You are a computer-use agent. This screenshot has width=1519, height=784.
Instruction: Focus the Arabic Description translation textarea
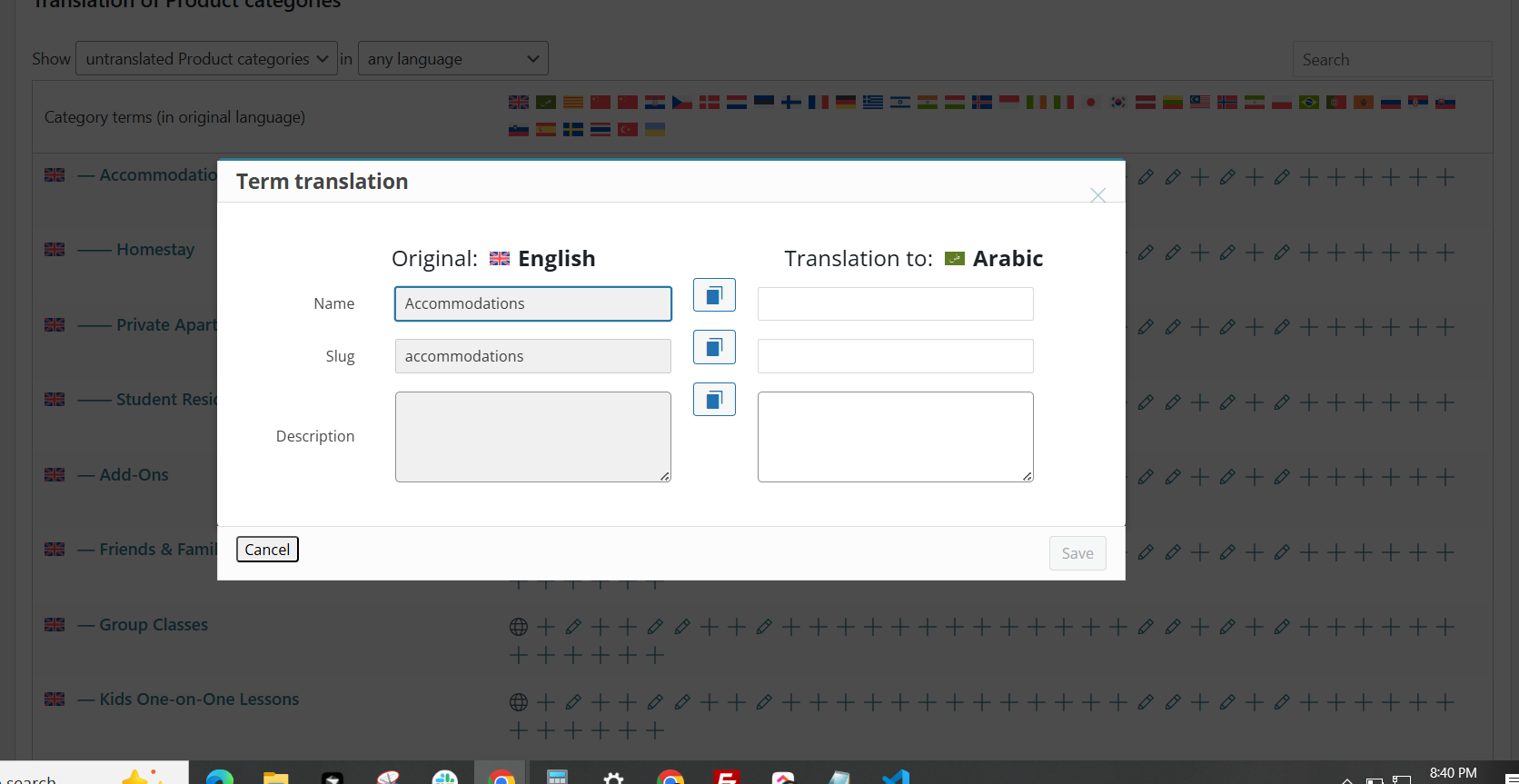[896, 437]
